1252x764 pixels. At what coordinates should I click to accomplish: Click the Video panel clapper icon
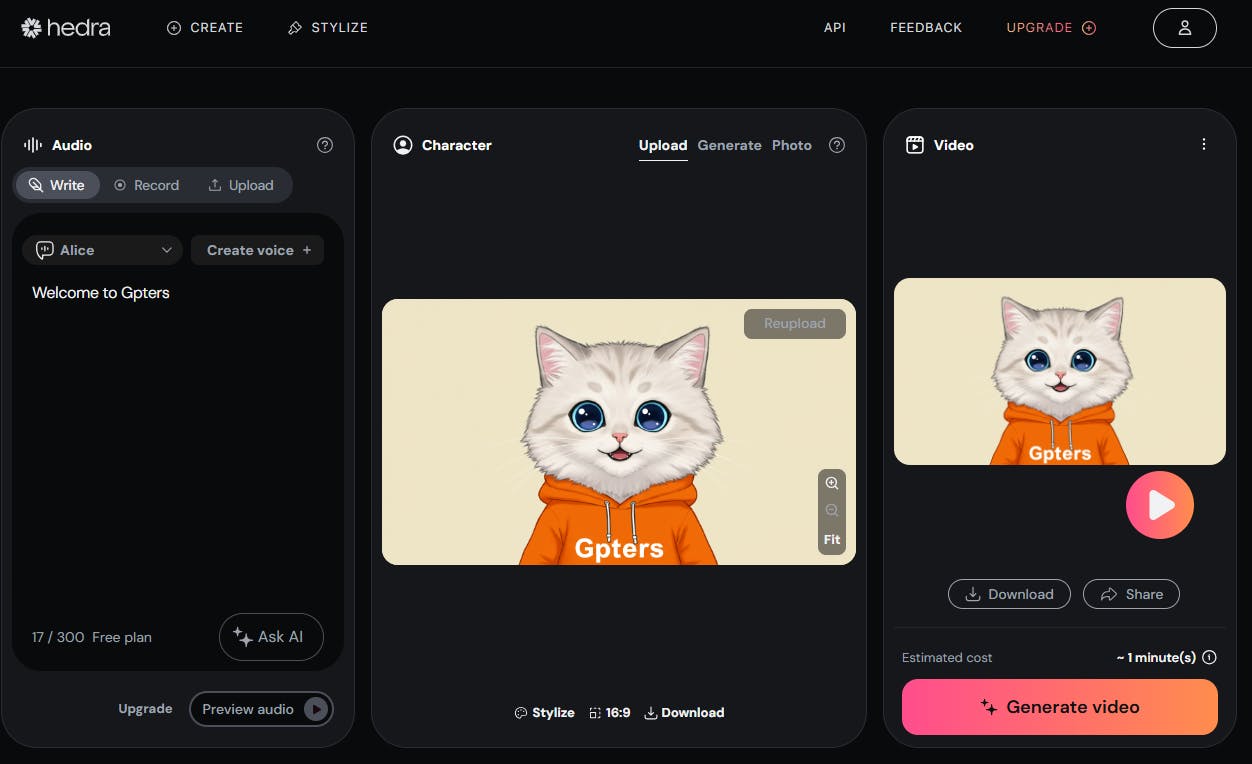click(914, 145)
